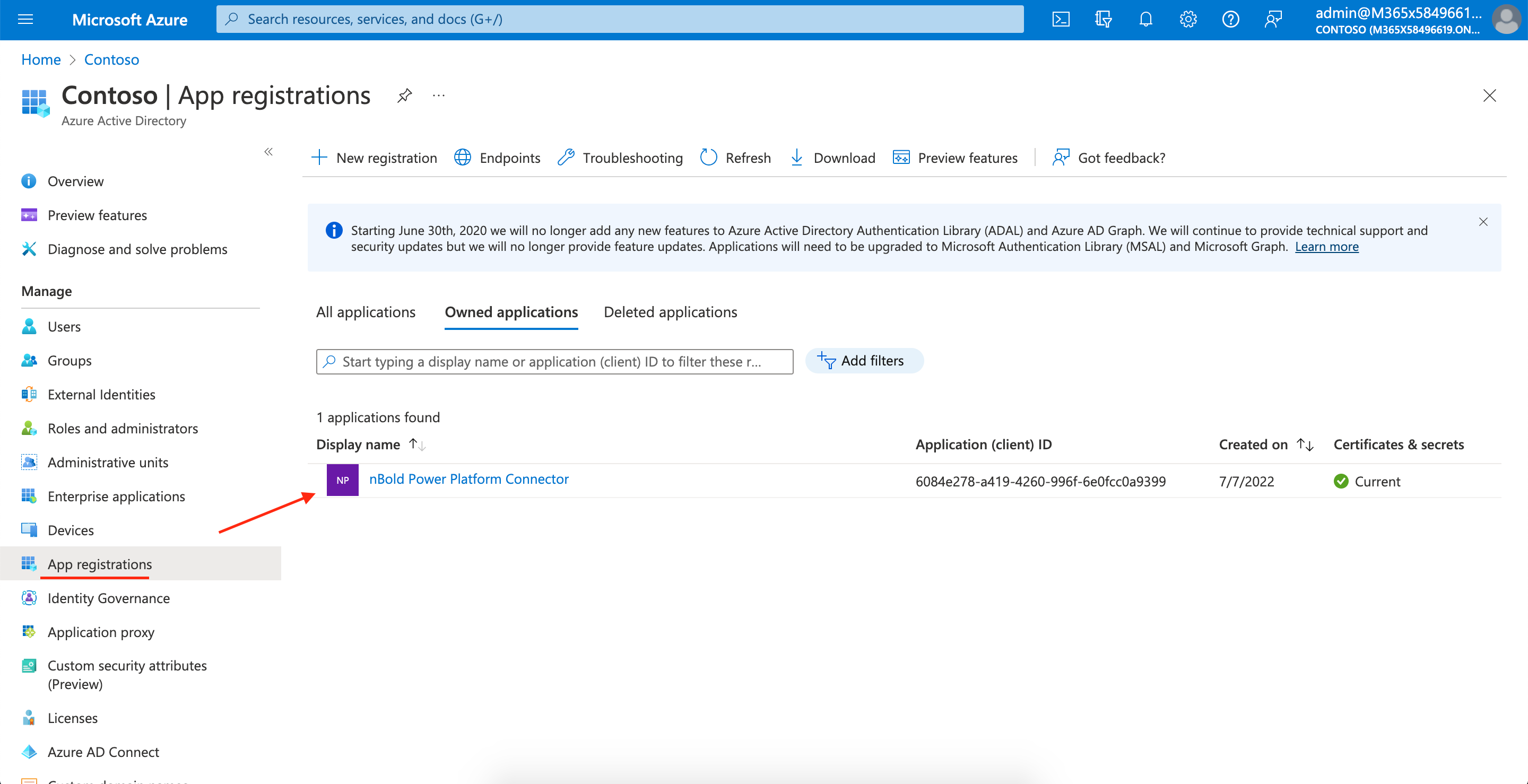Viewport: 1528px width, 784px height.
Task: Open nBold Power Platform Connector link
Action: coord(468,478)
